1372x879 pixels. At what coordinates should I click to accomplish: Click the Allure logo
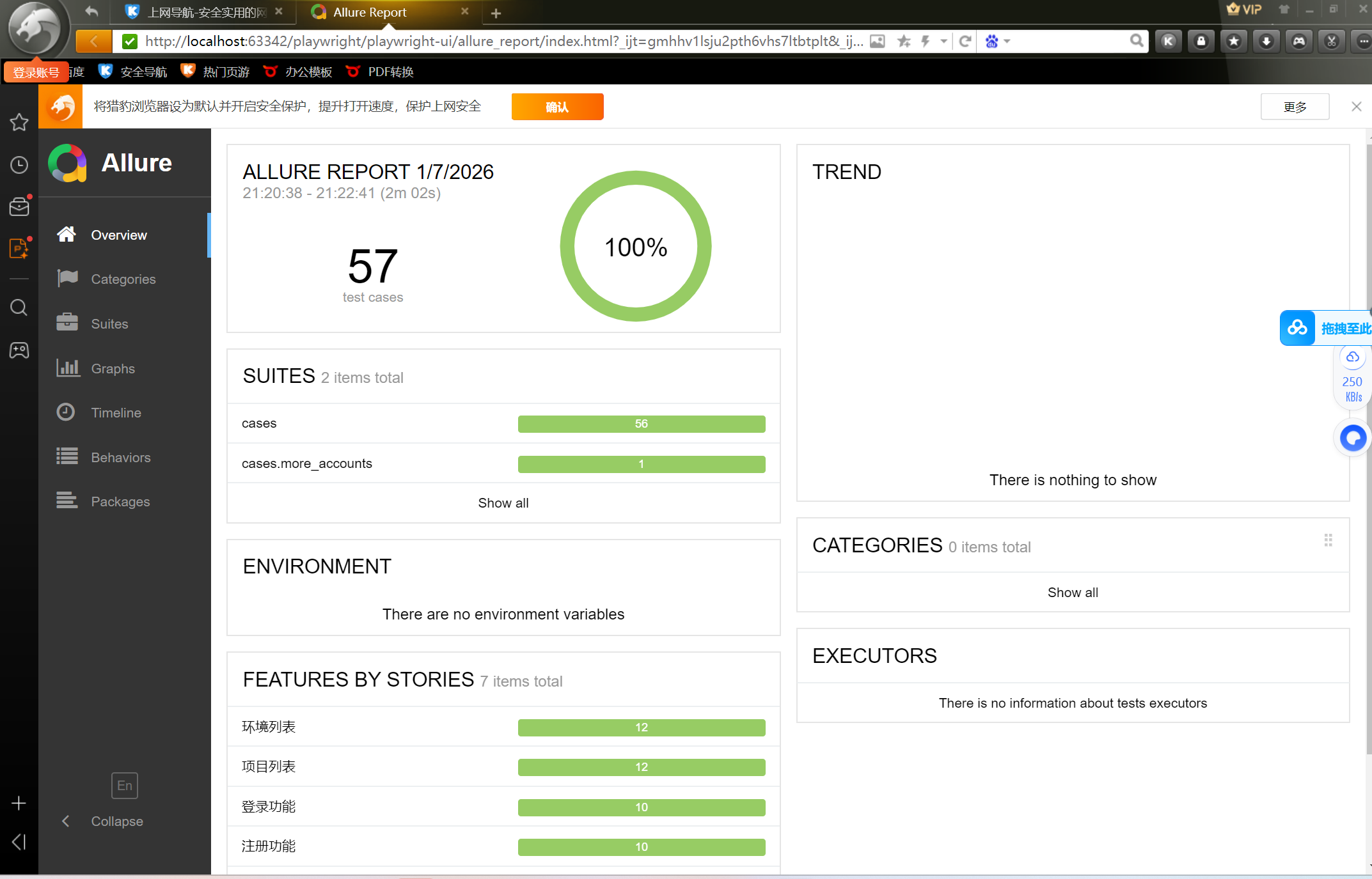(67, 163)
